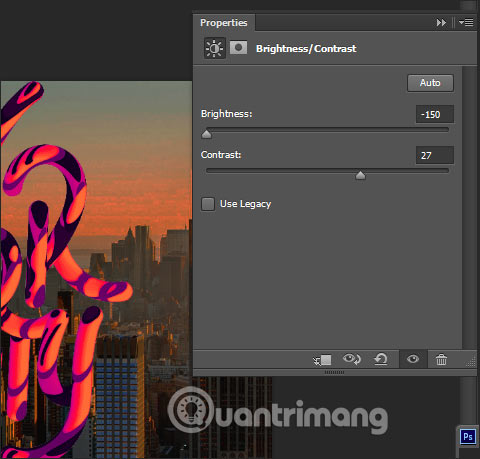The image size is (480, 459).
Task: Delete adjustment layer with trash icon
Action: pyautogui.click(x=441, y=360)
